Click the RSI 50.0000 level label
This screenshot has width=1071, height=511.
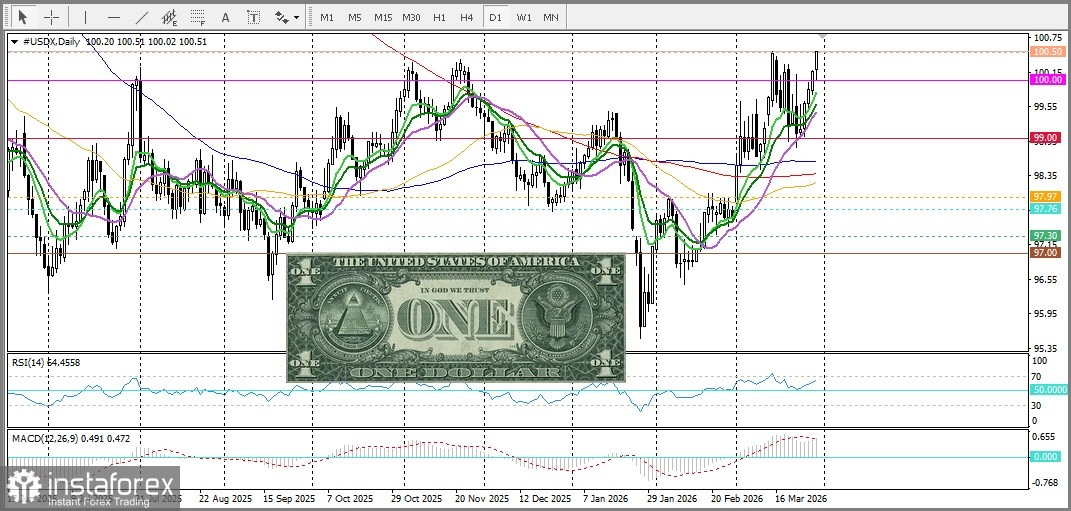pyautogui.click(x=1047, y=389)
